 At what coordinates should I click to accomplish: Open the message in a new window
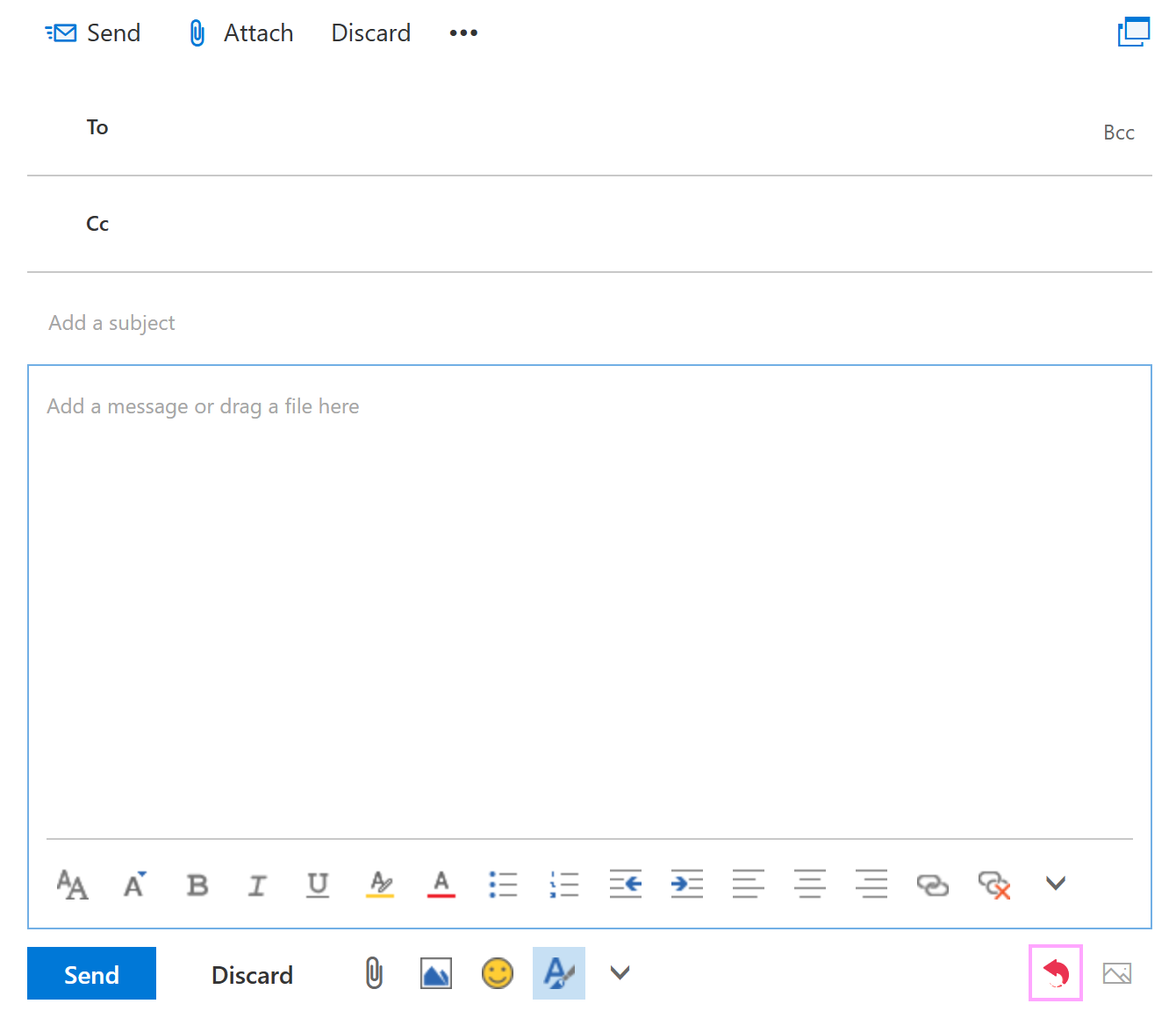1134,32
